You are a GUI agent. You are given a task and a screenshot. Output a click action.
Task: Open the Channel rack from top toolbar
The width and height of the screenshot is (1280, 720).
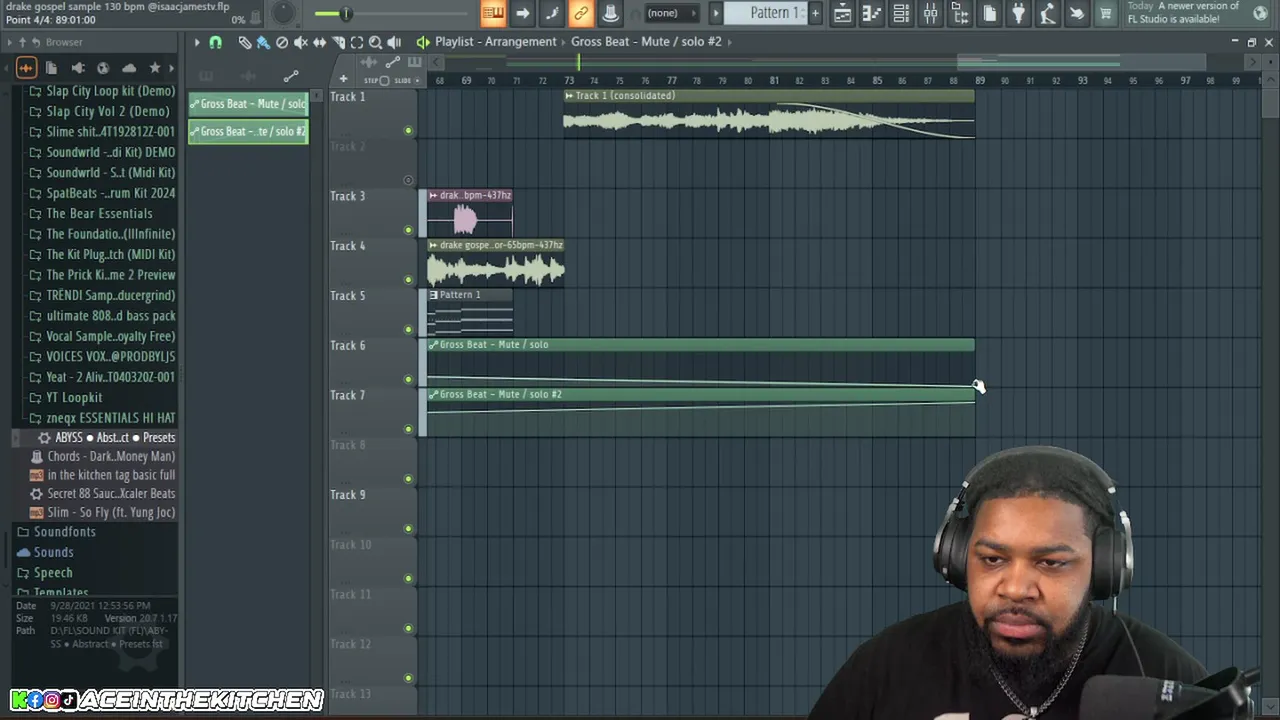[x=901, y=13]
